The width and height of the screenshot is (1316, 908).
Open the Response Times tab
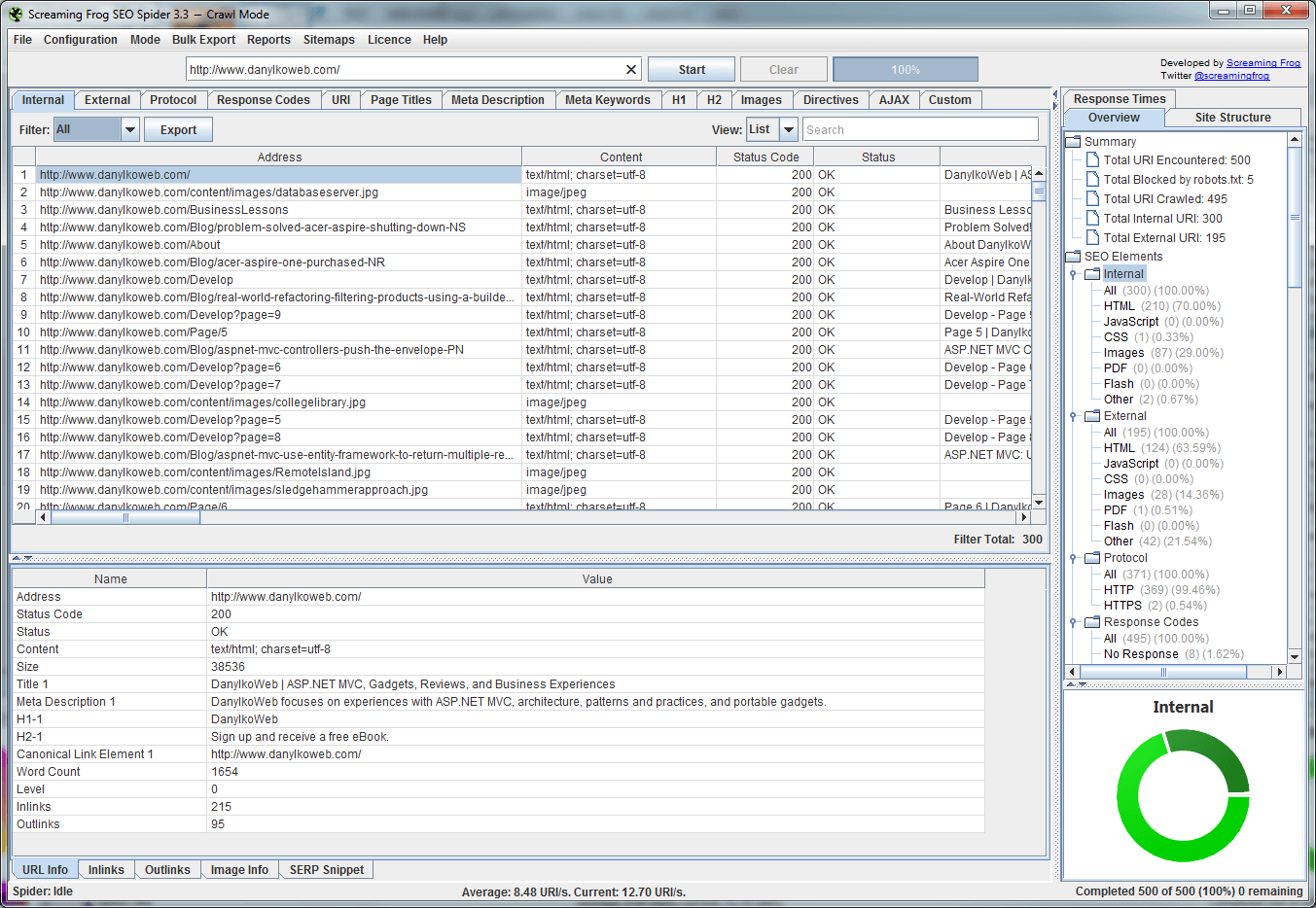point(1120,99)
